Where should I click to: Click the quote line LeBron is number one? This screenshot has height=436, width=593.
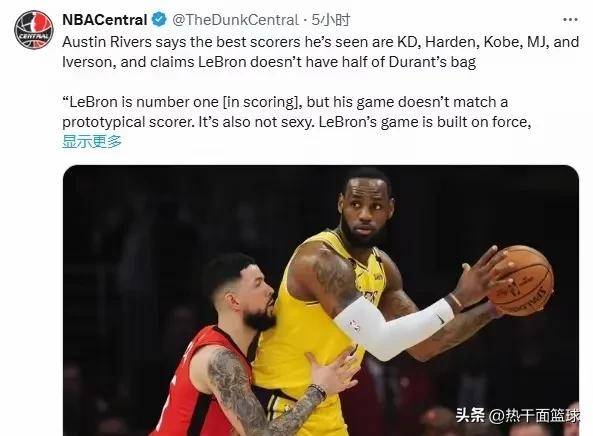point(285,102)
